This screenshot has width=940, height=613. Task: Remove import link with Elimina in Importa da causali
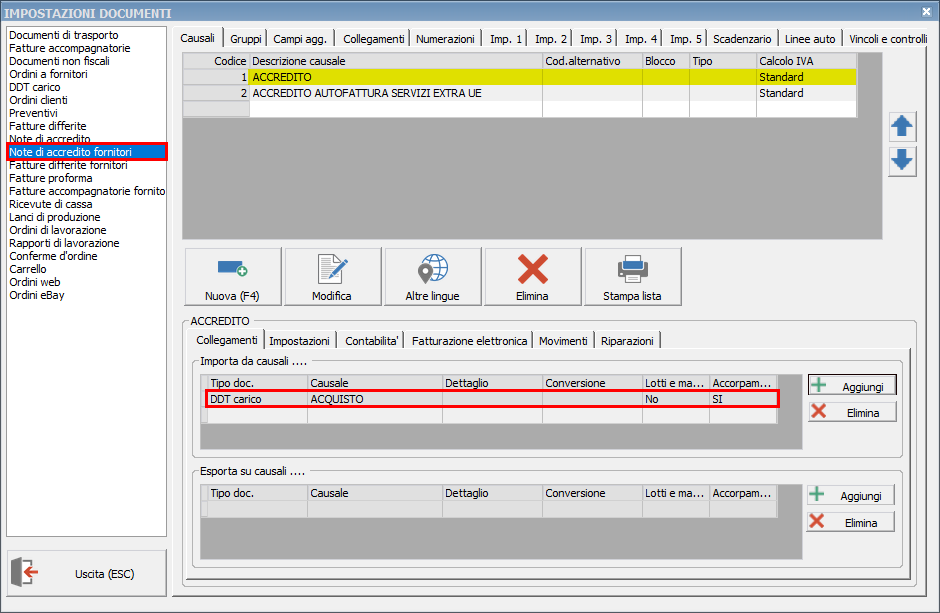click(x=852, y=412)
